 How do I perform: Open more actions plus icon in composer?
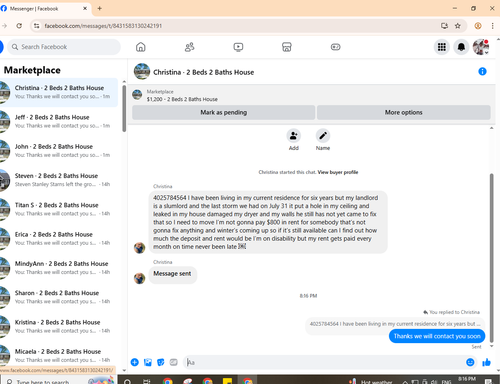(x=135, y=362)
